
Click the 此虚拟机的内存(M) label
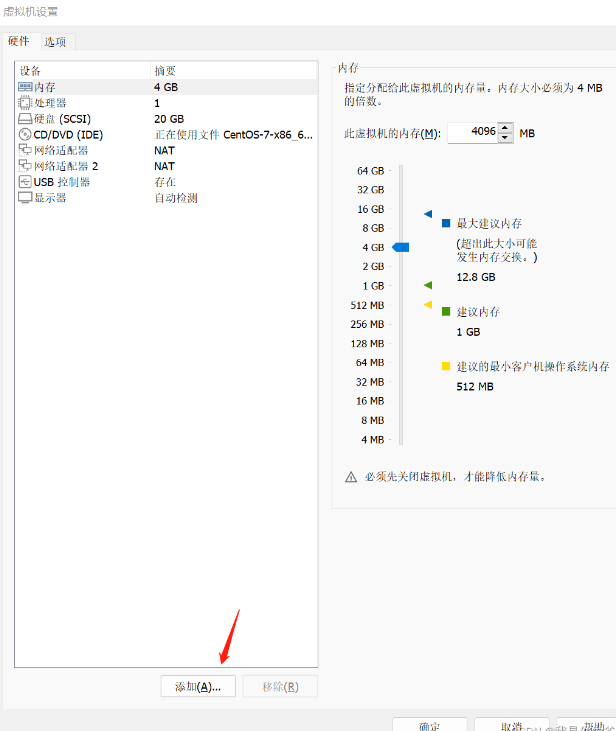pos(392,133)
